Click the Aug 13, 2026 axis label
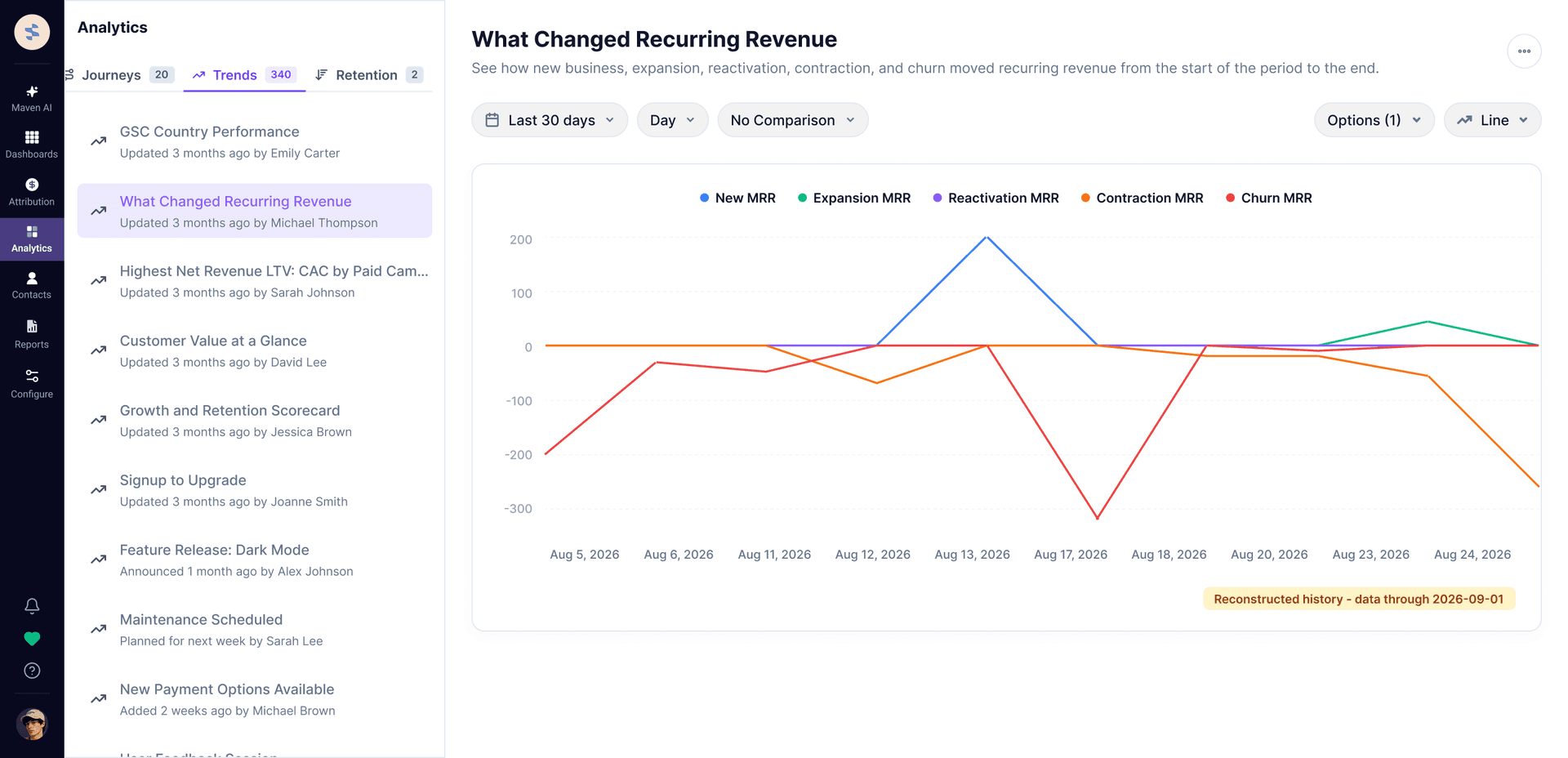 pyautogui.click(x=972, y=555)
